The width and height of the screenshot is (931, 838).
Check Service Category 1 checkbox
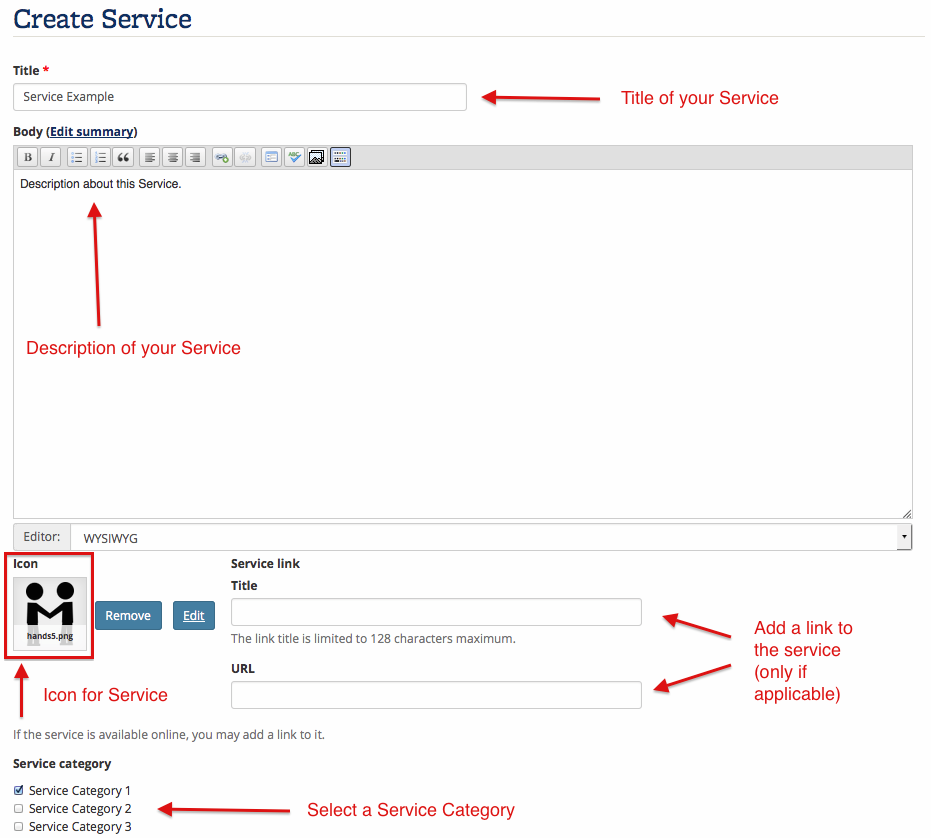pyautogui.click(x=19, y=790)
